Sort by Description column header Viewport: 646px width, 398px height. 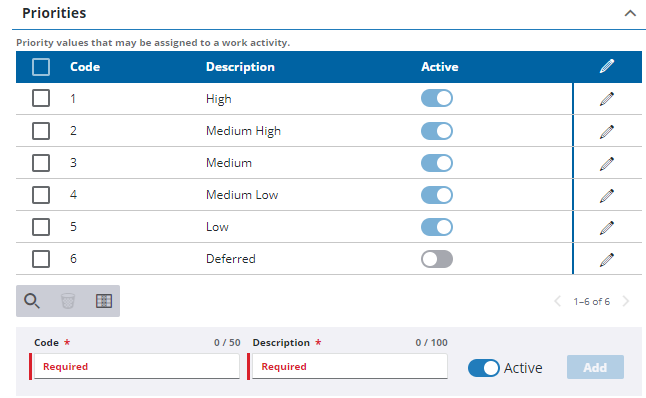240,67
